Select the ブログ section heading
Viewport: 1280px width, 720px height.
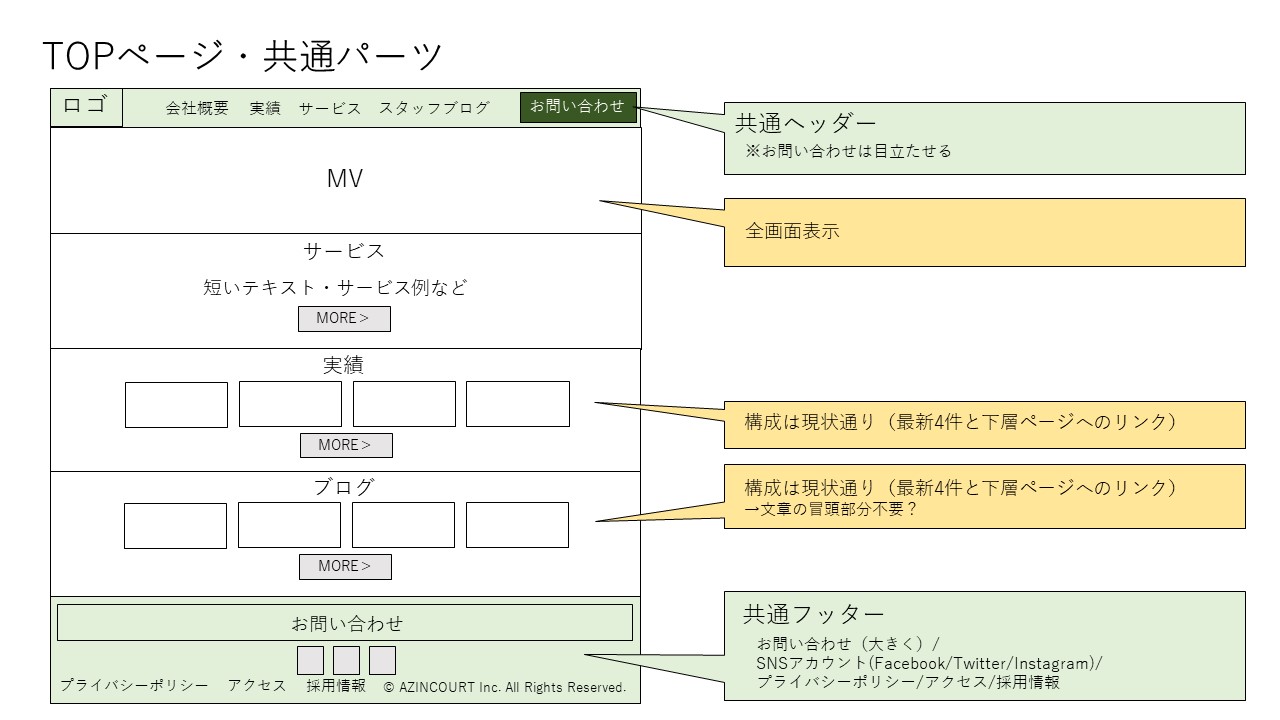pos(344,487)
